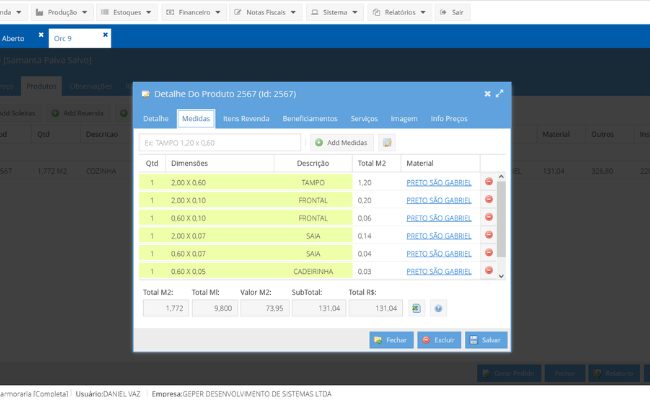Open material link in CADEIRINHA row

[x=439, y=272]
